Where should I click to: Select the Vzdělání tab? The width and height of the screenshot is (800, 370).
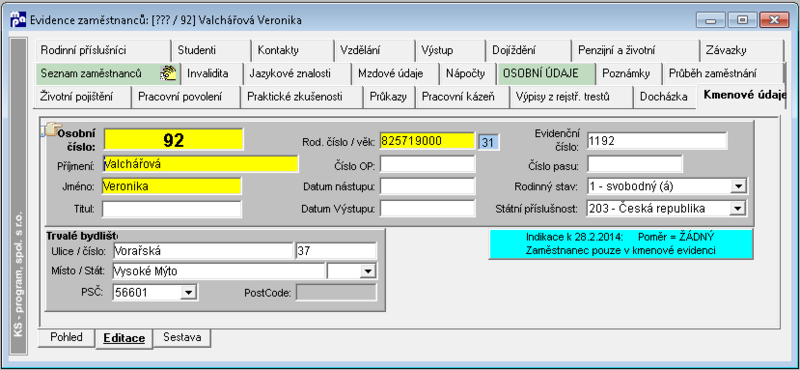tap(374, 51)
